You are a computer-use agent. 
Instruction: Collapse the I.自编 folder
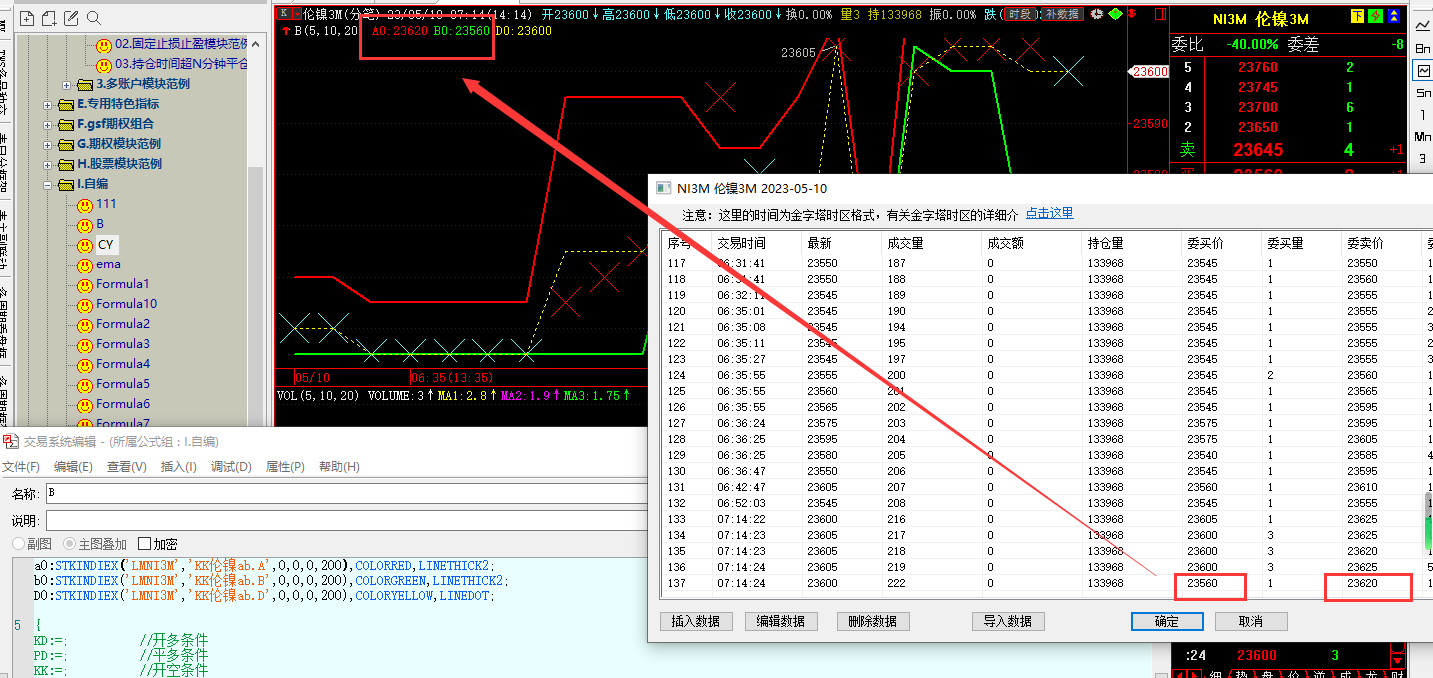[49, 184]
